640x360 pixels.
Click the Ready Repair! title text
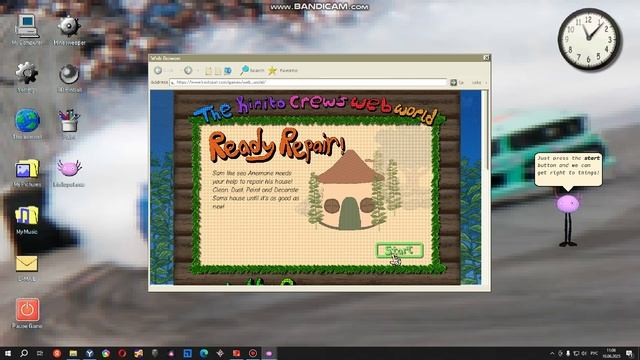click(277, 146)
